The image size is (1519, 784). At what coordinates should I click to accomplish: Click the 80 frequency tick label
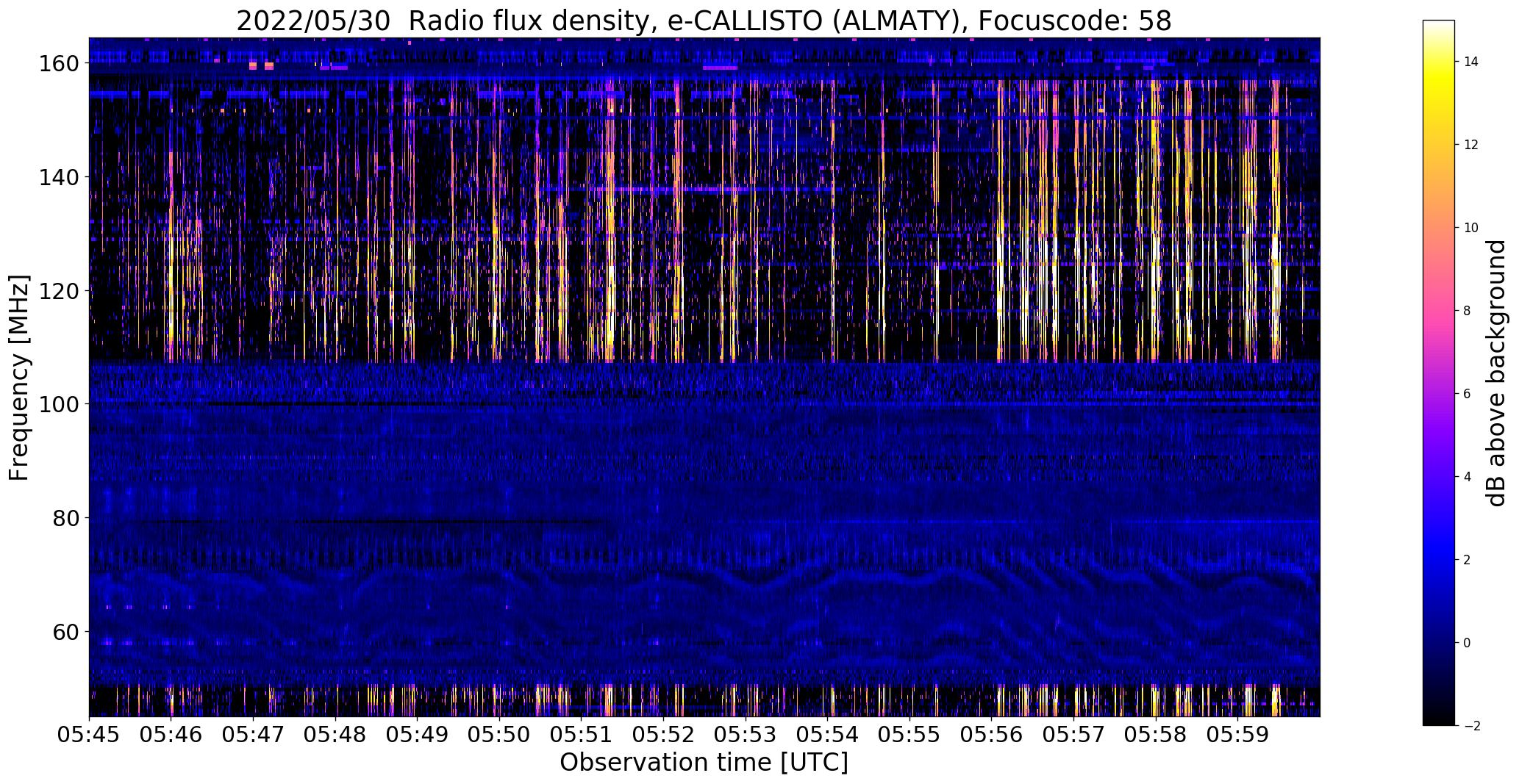(66, 518)
